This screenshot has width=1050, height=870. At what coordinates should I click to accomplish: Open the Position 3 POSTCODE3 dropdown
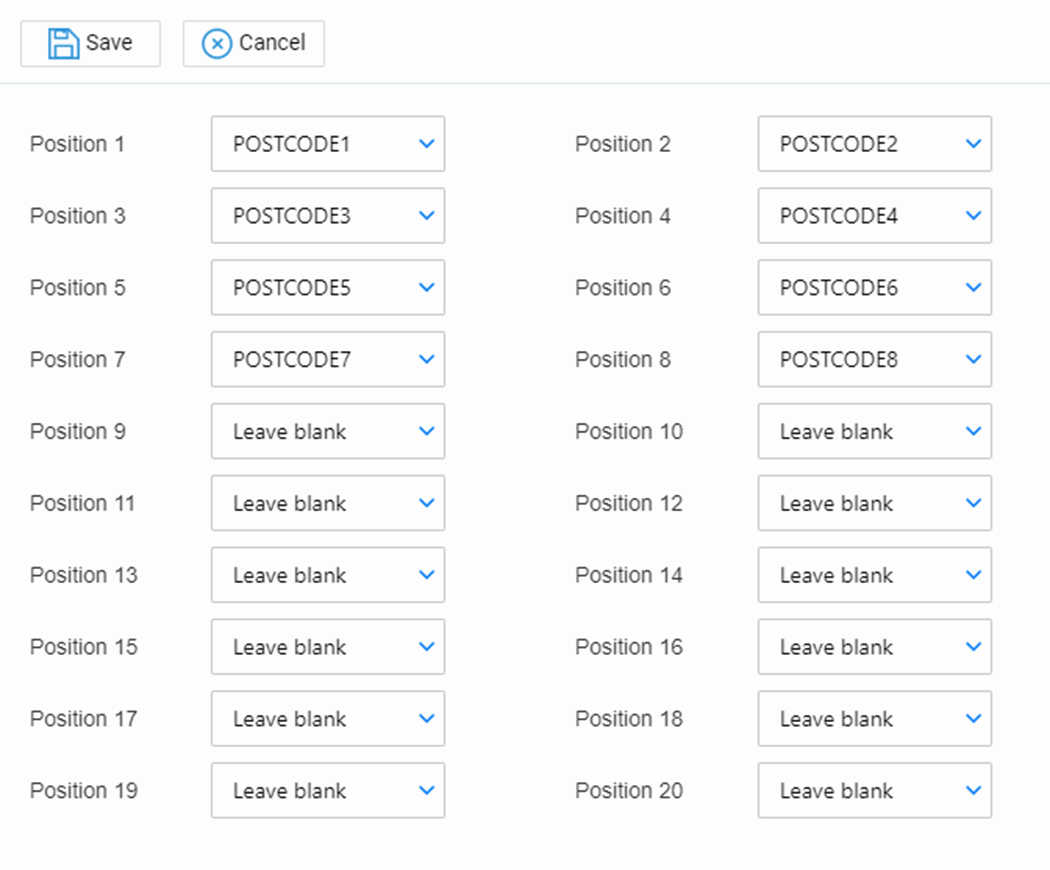pyautogui.click(x=327, y=215)
